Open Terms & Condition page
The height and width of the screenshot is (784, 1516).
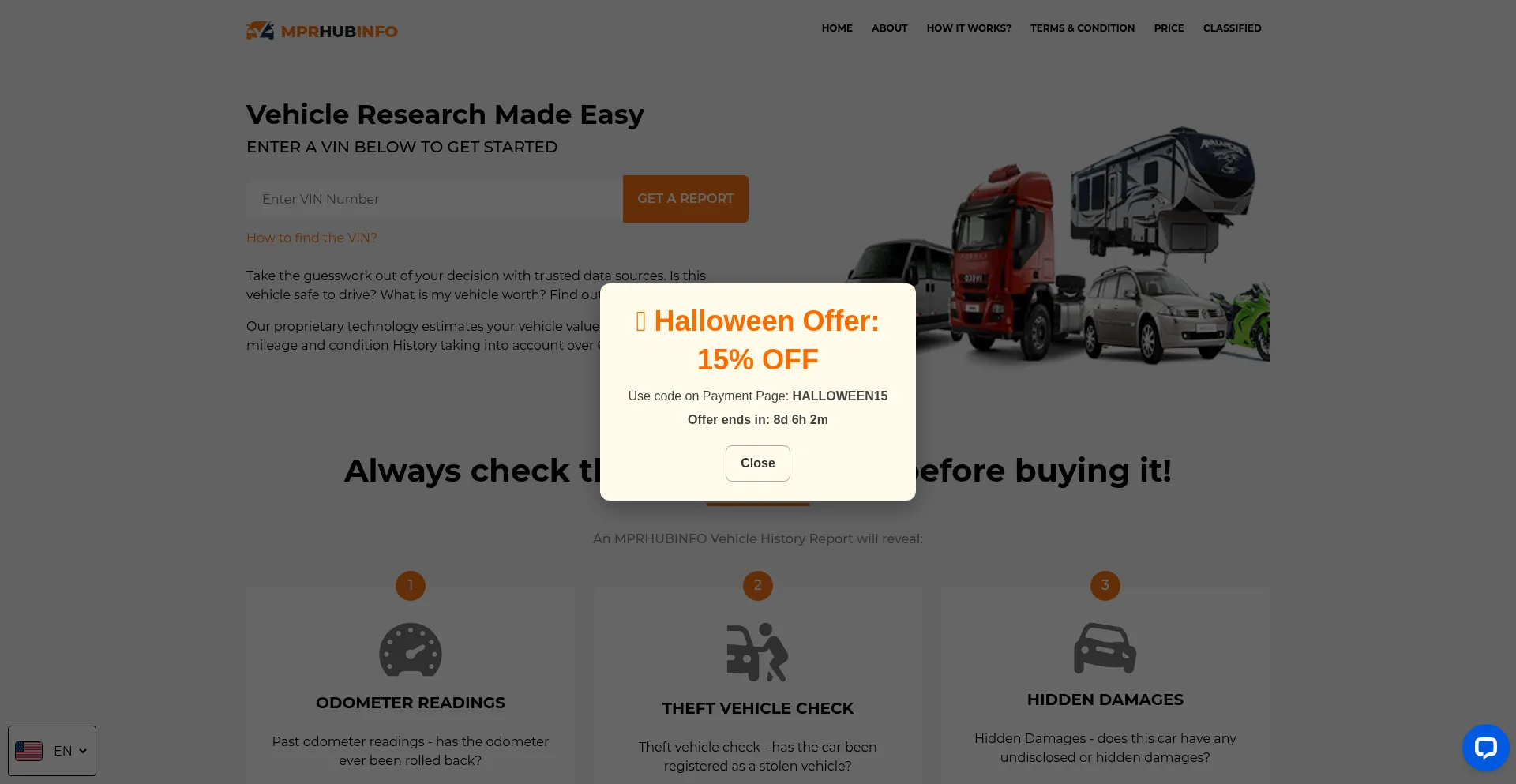coord(1082,28)
